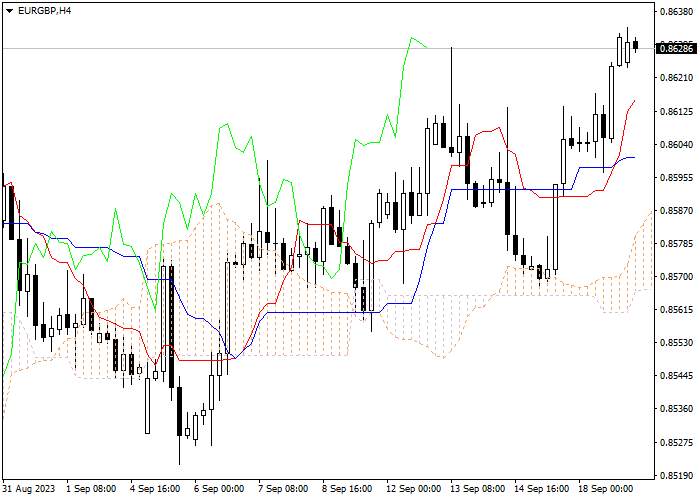Screen dimensions: 700x500
Task: Click the 8 Sep 16:00 time label
Action: 347,488
